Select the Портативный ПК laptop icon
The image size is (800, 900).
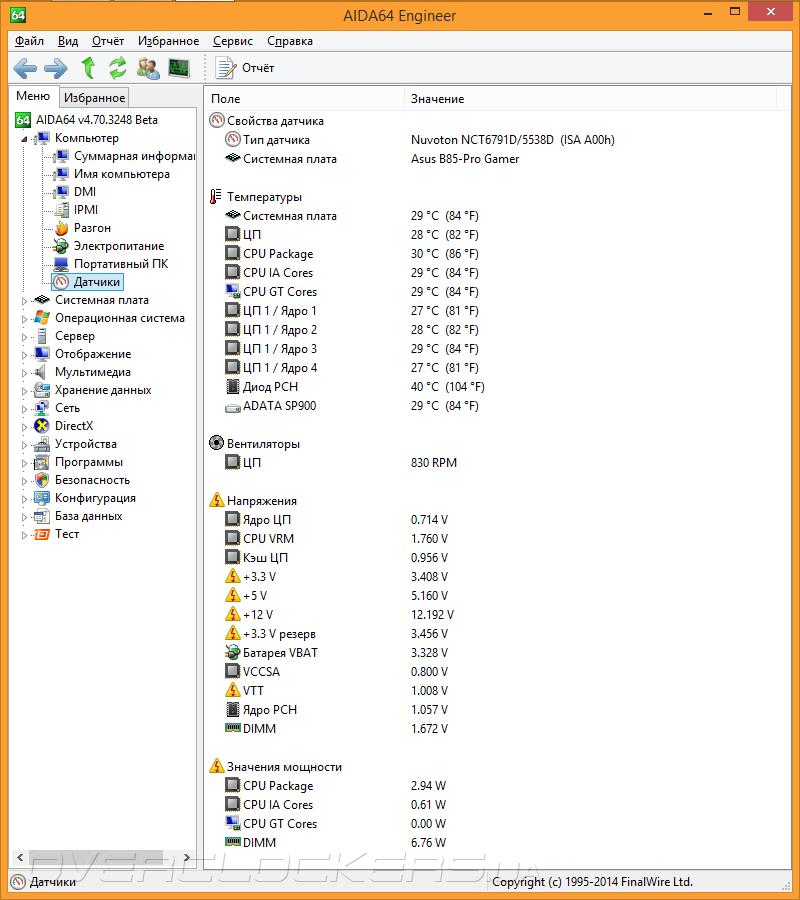click(61, 264)
